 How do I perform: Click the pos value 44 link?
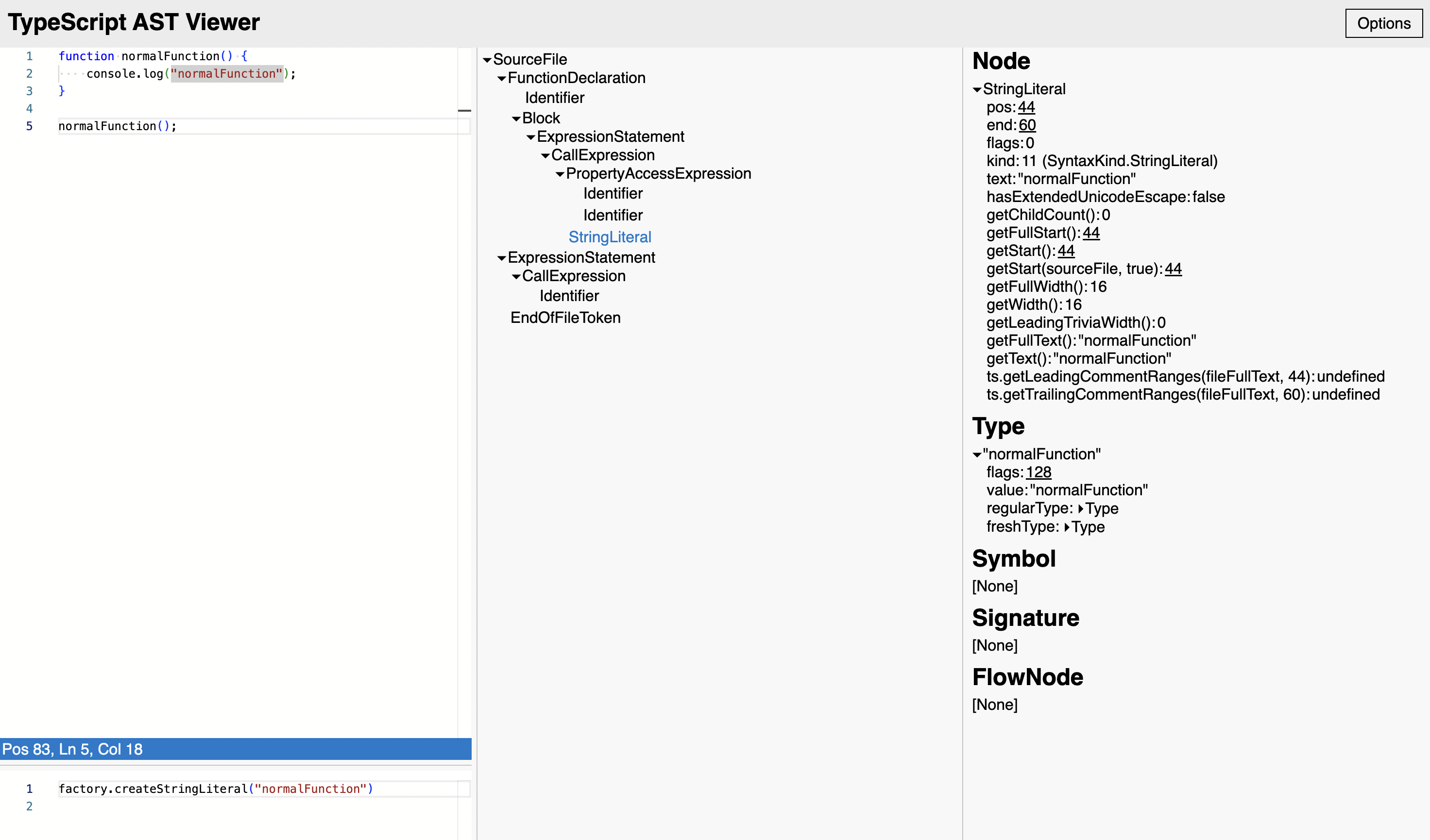point(1026,107)
